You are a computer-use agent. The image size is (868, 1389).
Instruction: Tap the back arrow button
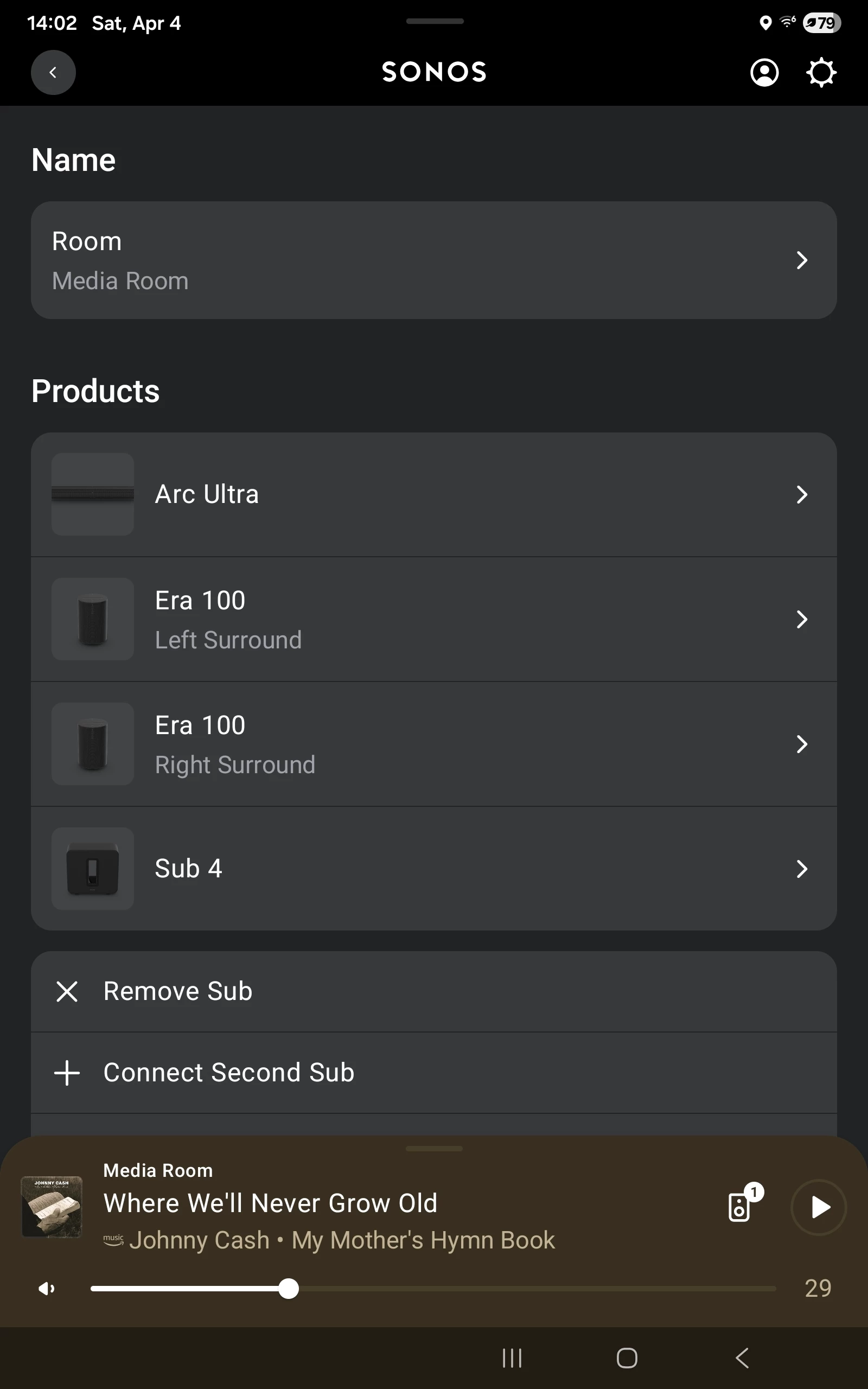[x=53, y=72]
